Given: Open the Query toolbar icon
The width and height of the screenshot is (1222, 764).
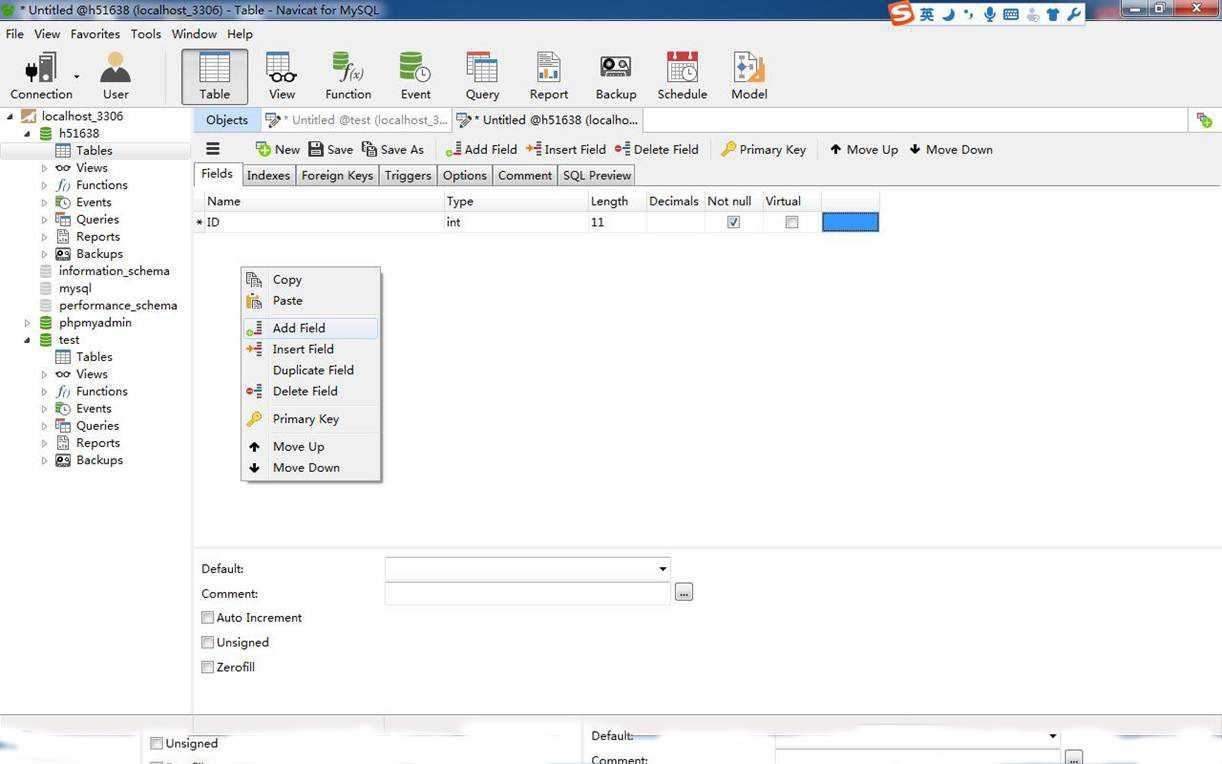Looking at the screenshot, I should tap(482, 77).
